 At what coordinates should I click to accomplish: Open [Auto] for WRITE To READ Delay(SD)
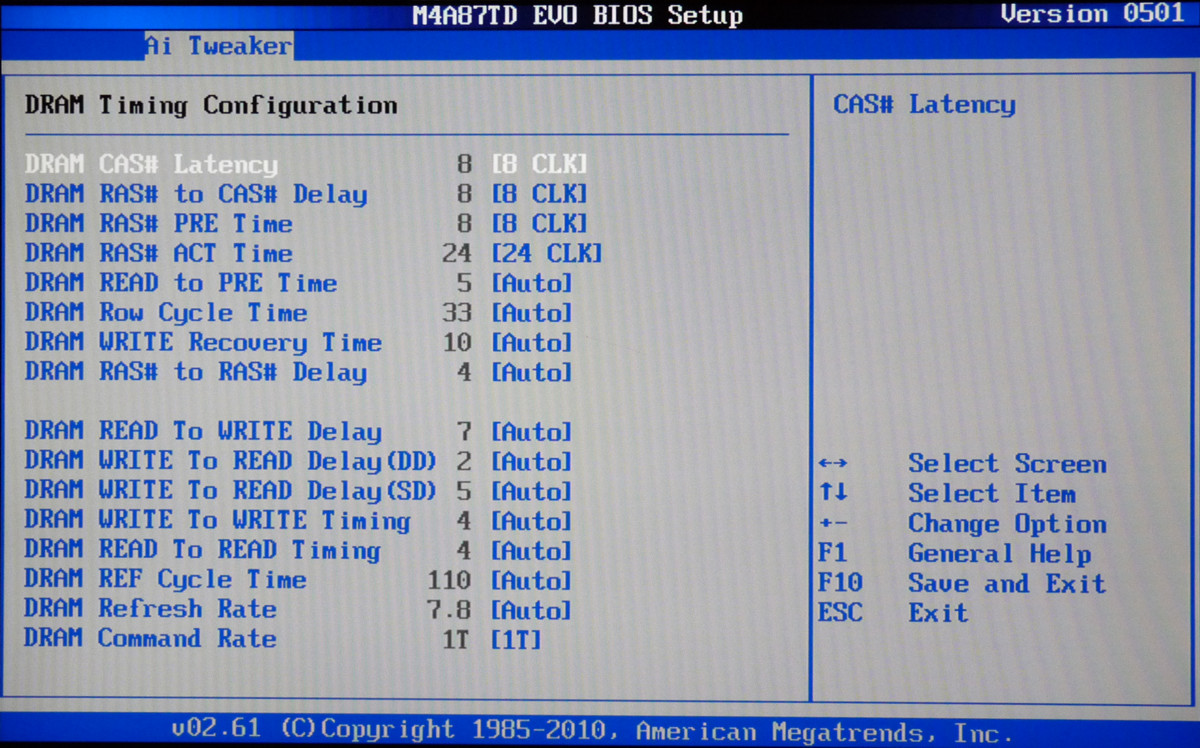pos(532,491)
